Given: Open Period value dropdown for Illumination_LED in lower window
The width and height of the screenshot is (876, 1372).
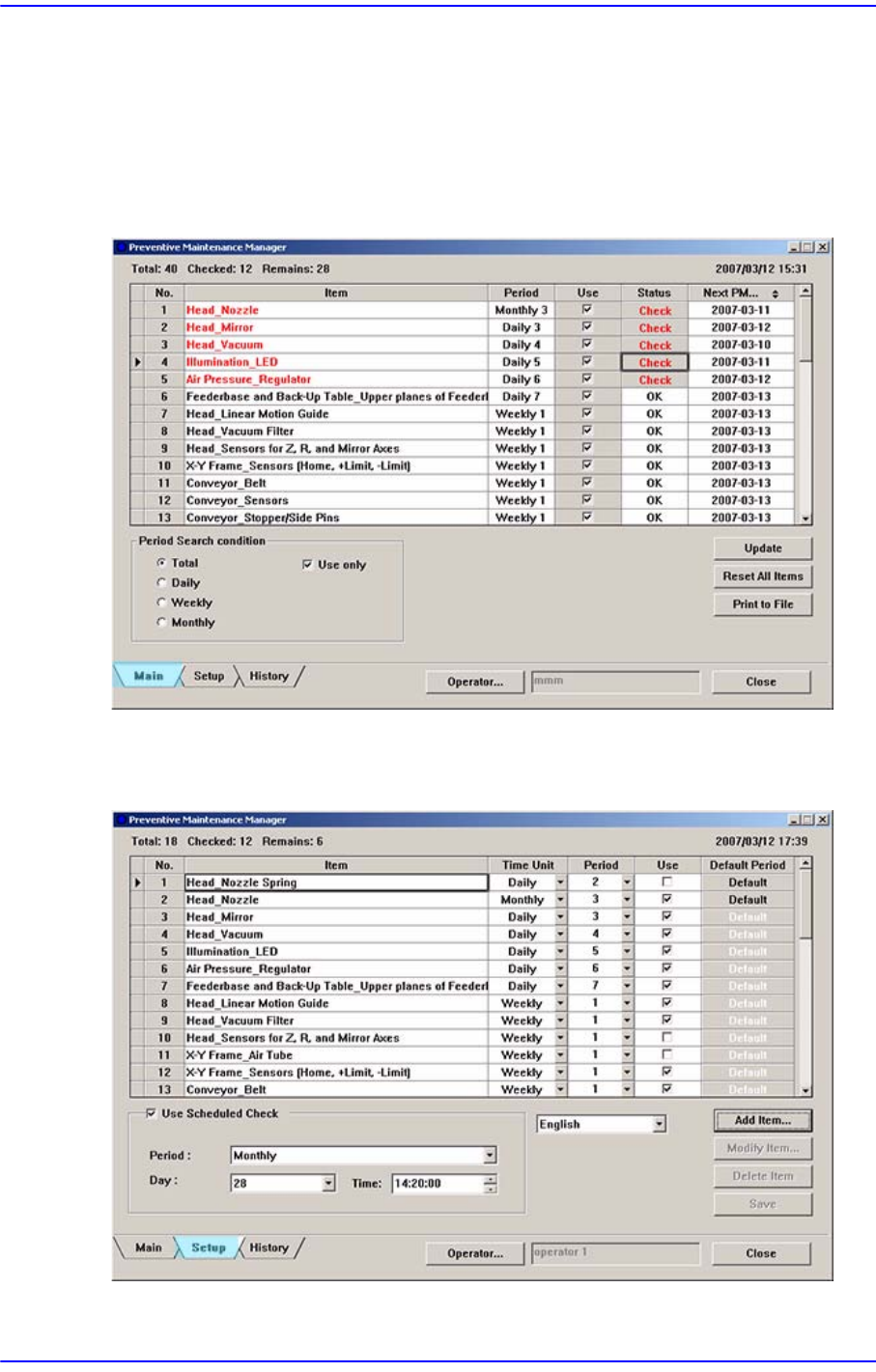Looking at the screenshot, I should (x=627, y=952).
